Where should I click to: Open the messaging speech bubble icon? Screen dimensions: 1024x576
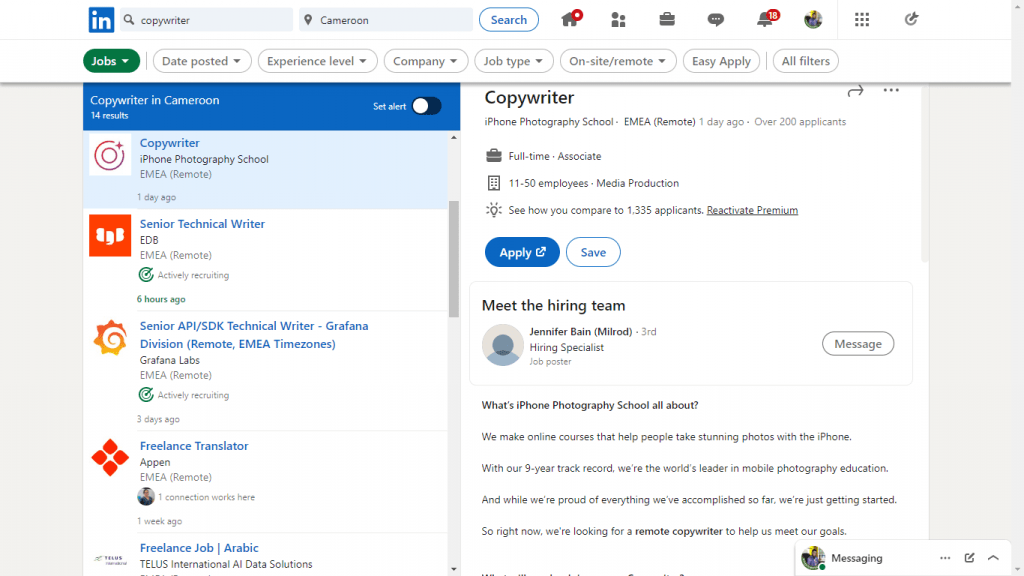tap(714, 19)
